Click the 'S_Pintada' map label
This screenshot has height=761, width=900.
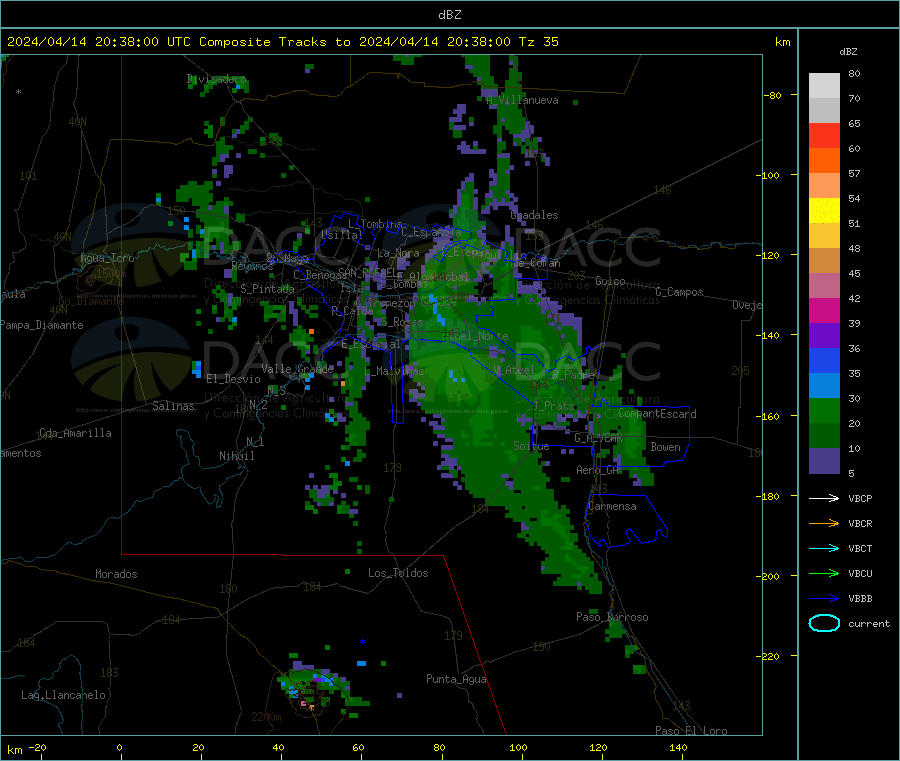coord(267,288)
